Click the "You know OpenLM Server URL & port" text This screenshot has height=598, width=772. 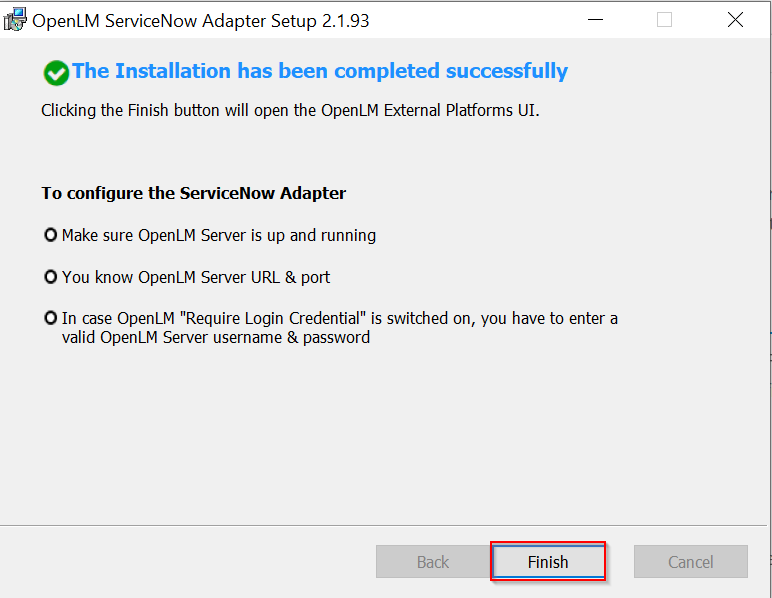click(x=196, y=277)
